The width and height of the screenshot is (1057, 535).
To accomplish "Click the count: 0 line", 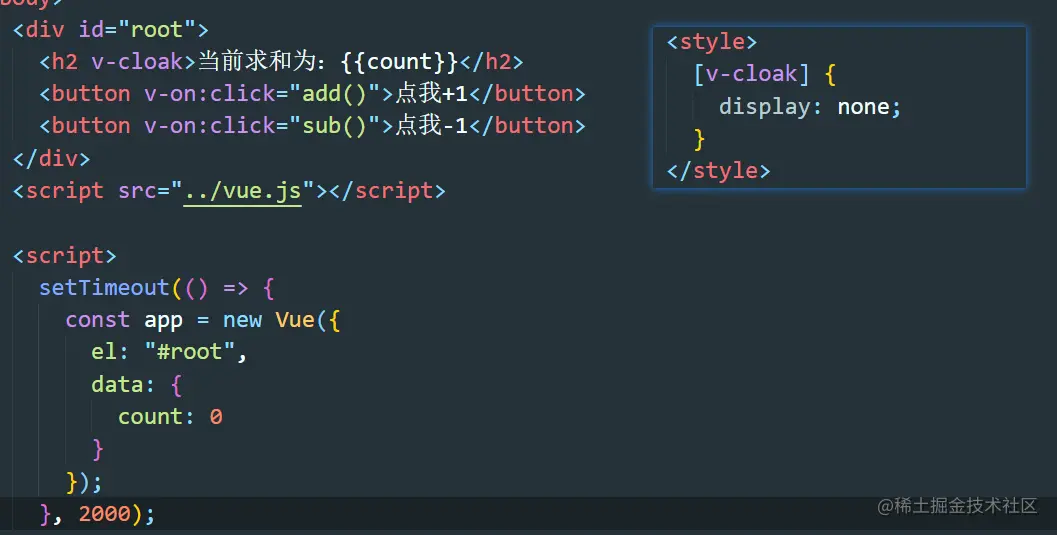I will pos(171,417).
